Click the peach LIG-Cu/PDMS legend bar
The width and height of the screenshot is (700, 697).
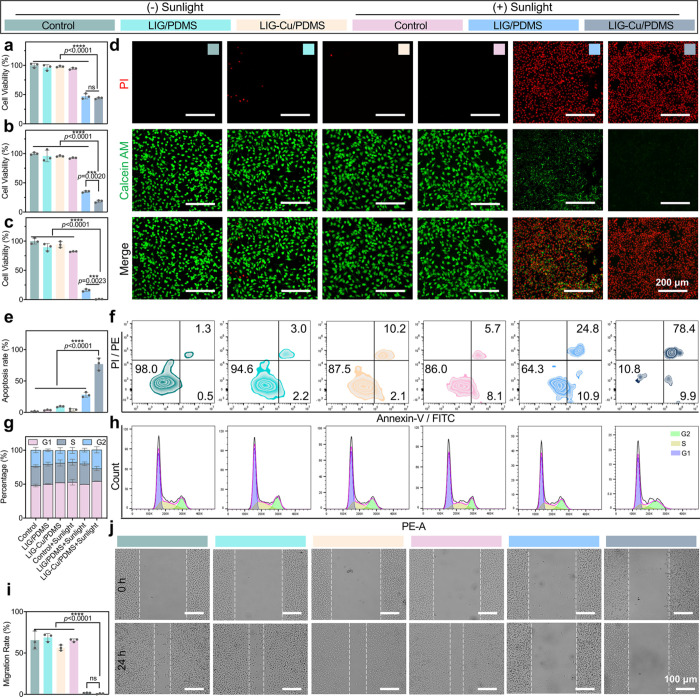tap(292, 25)
